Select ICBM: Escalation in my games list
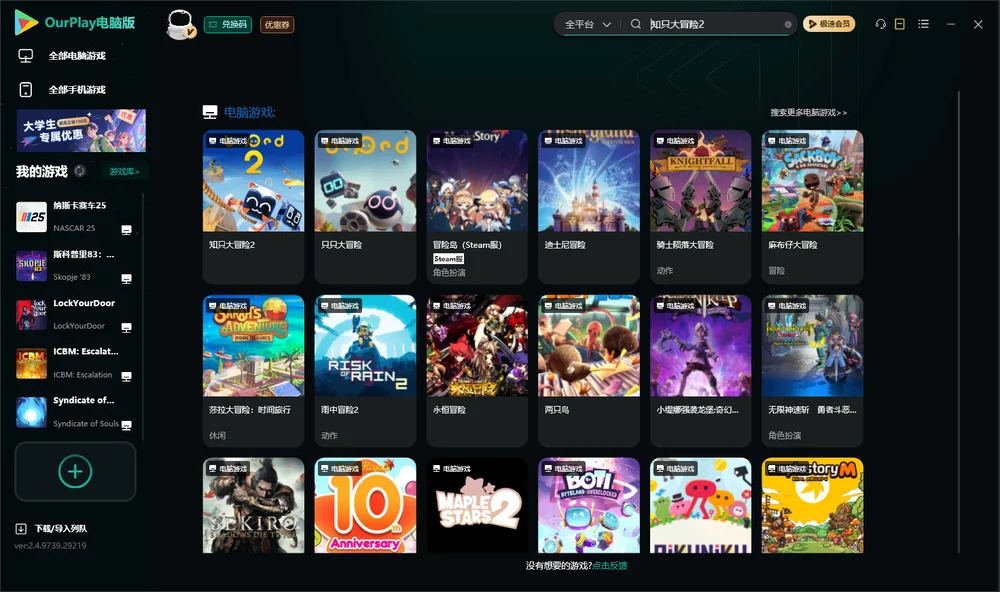This screenshot has height=592, width=1000. [x=77, y=364]
